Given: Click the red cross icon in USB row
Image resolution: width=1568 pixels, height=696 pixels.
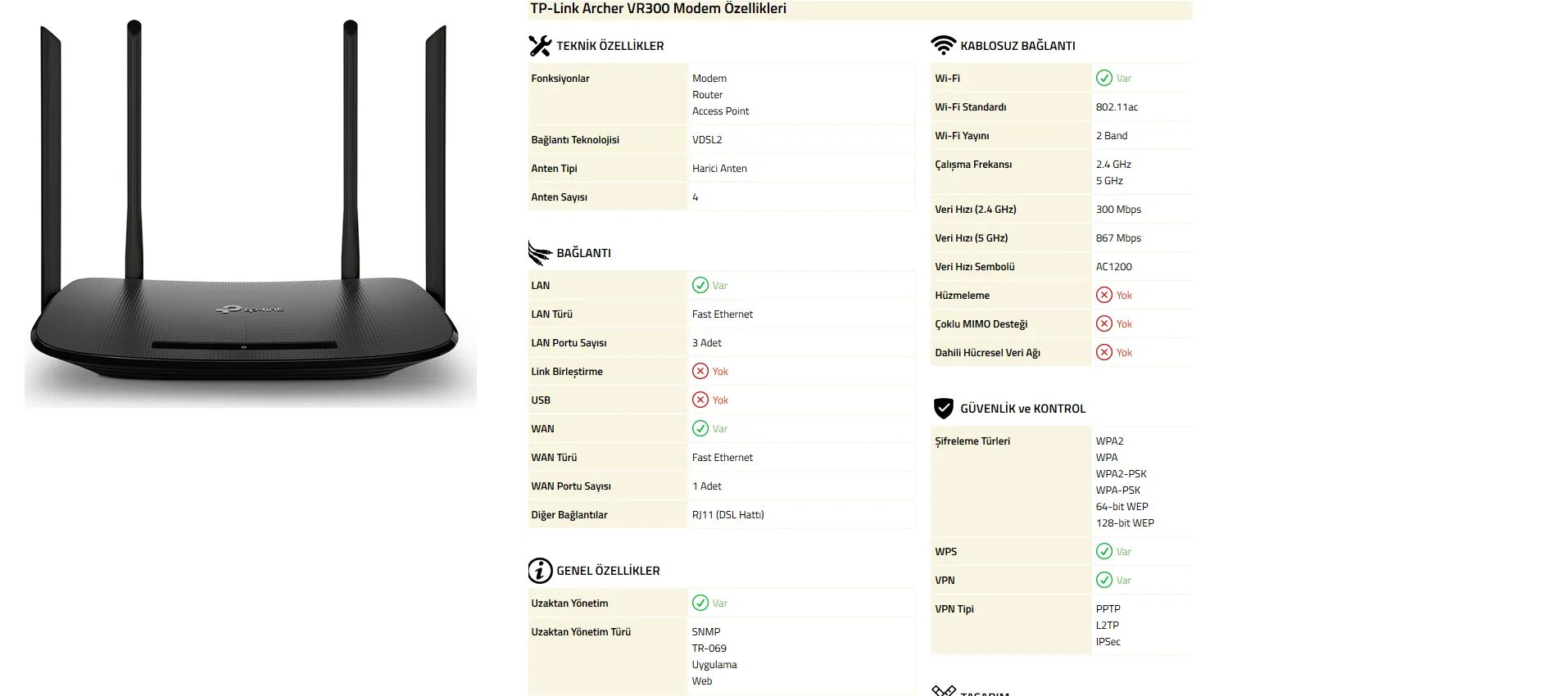Looking at the screenshot, I should pyautogui.click(x=700, y=400).
